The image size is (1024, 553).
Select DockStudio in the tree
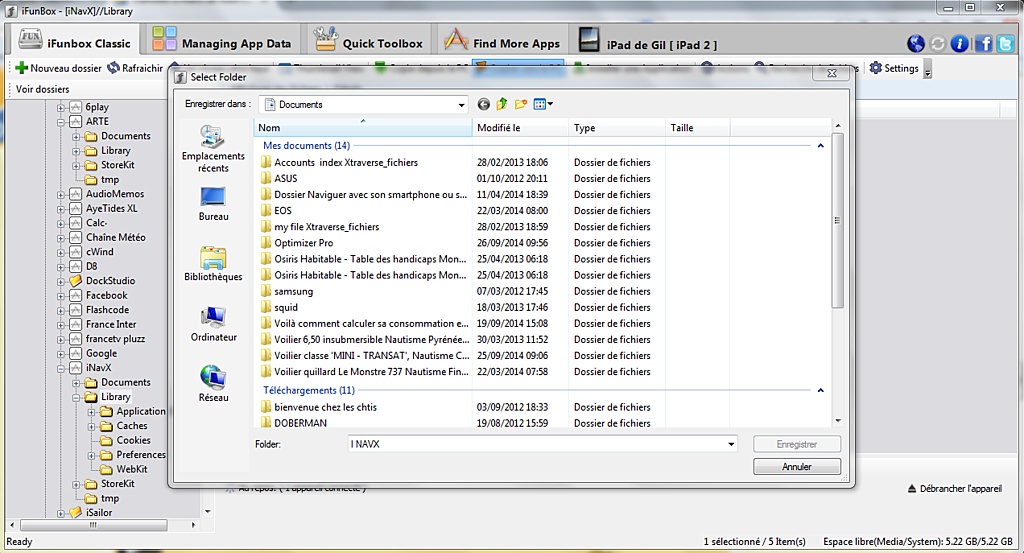tap(110, 281)
